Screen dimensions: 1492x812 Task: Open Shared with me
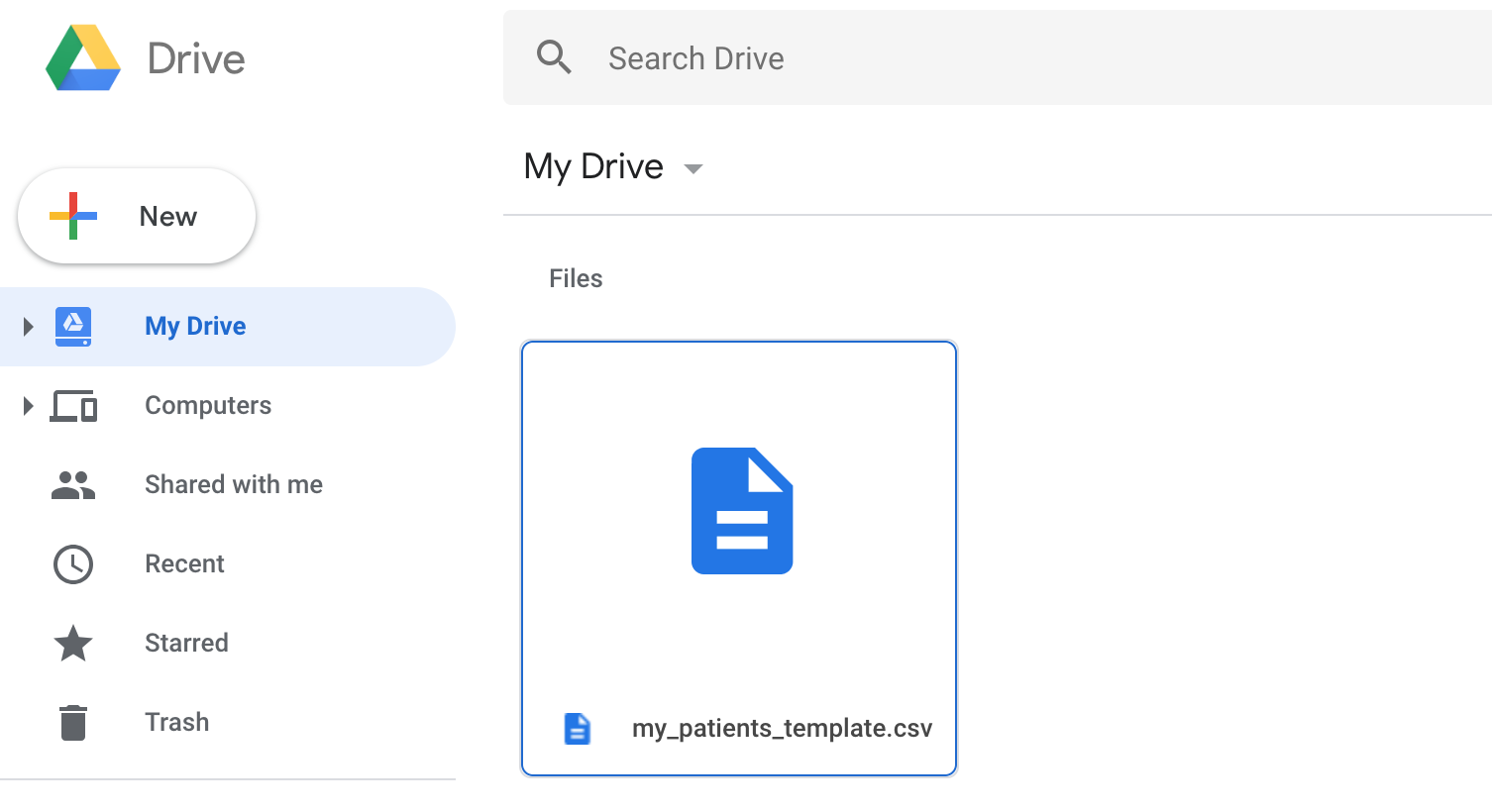(x=234, y=484)
